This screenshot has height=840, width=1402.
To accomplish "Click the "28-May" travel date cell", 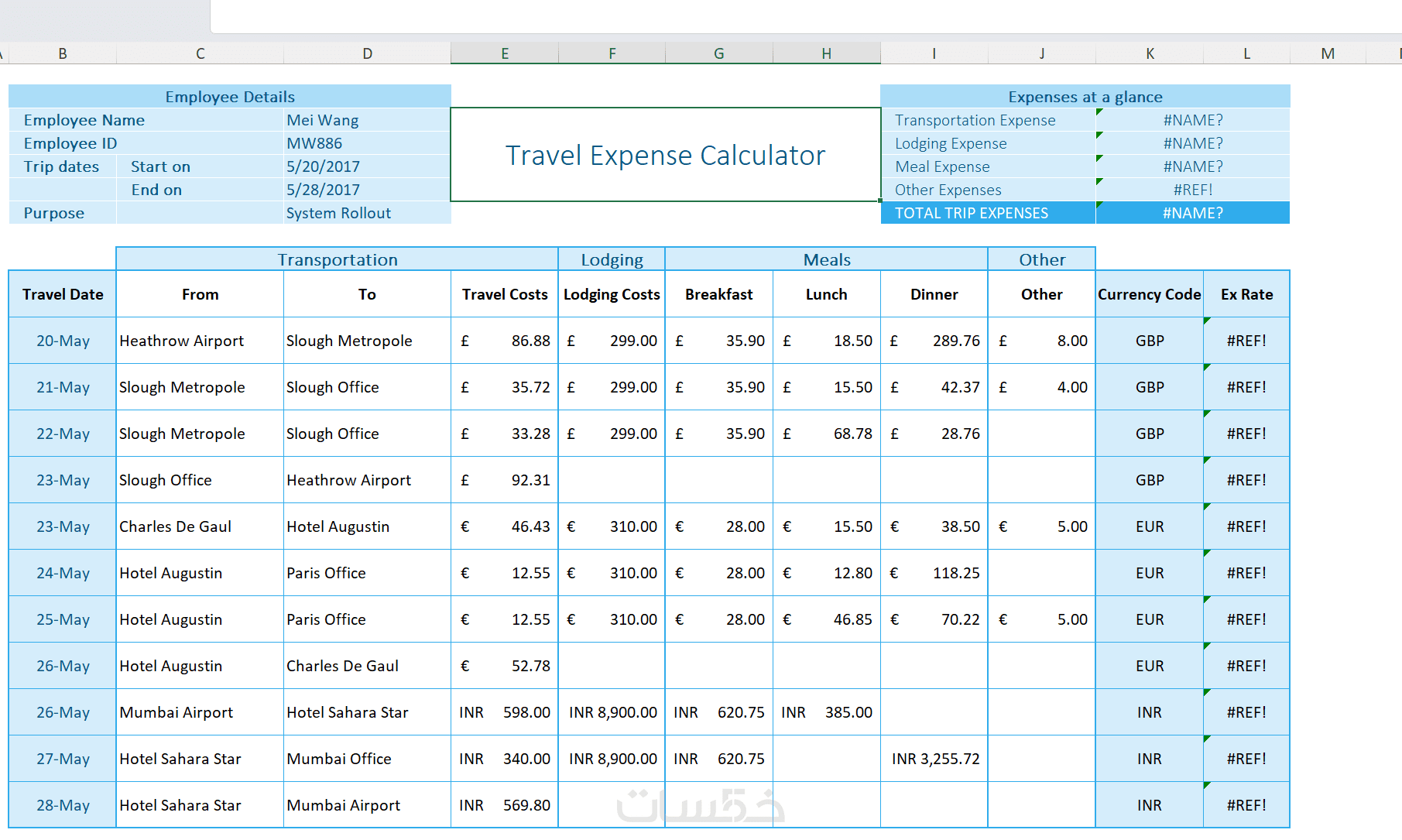I will (x=63, y=805).
